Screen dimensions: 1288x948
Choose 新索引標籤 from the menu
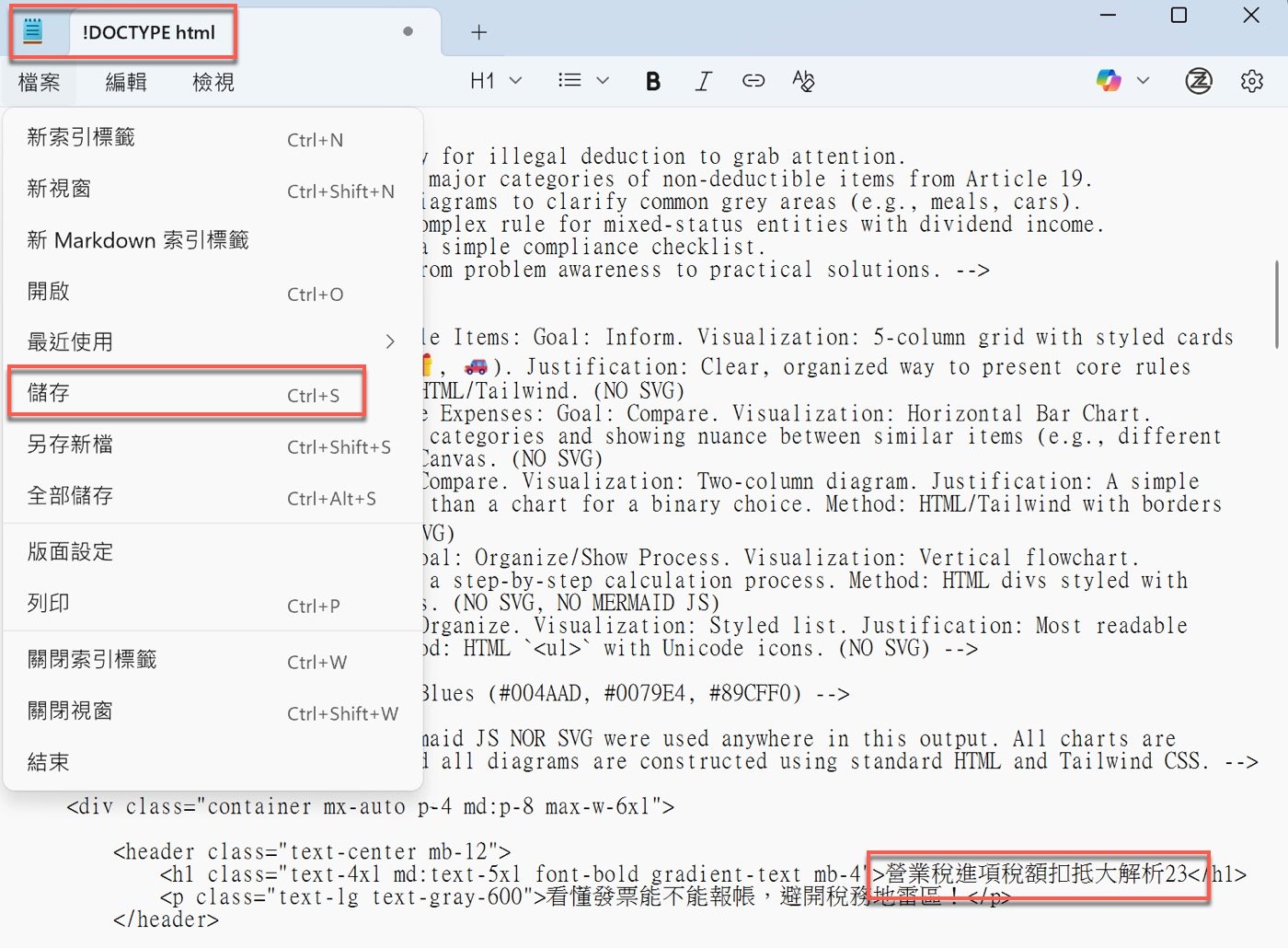[213, 138]
